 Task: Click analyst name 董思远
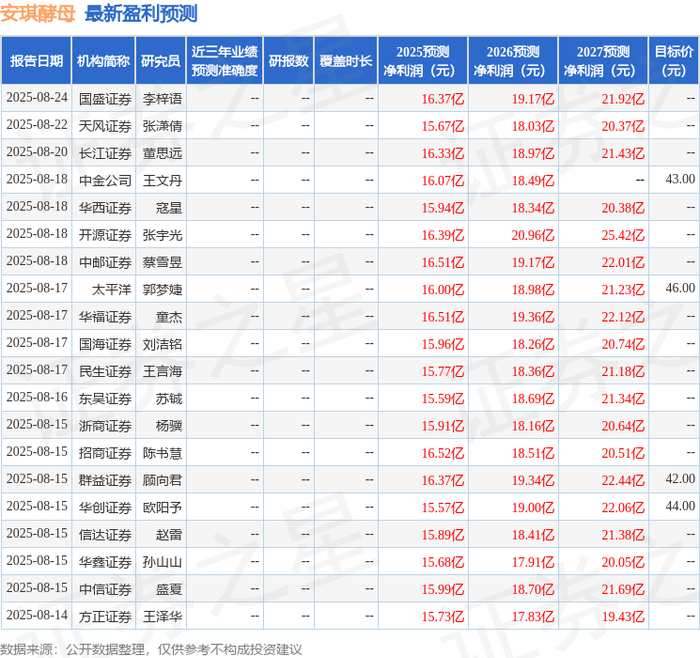click(162, 153)
